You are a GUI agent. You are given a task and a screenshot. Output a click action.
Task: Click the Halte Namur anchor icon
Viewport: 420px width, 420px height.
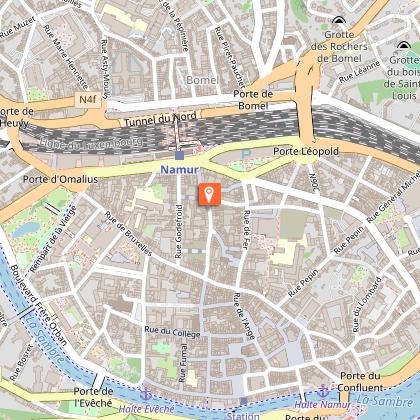(323, 391)
